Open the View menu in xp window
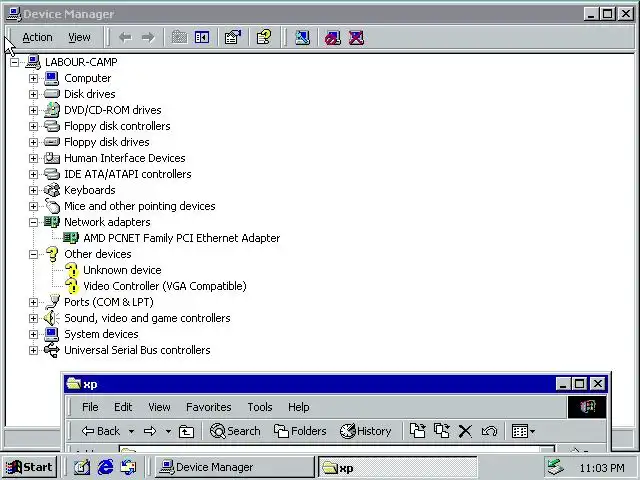The image size is (640, 480). [159, 407]
